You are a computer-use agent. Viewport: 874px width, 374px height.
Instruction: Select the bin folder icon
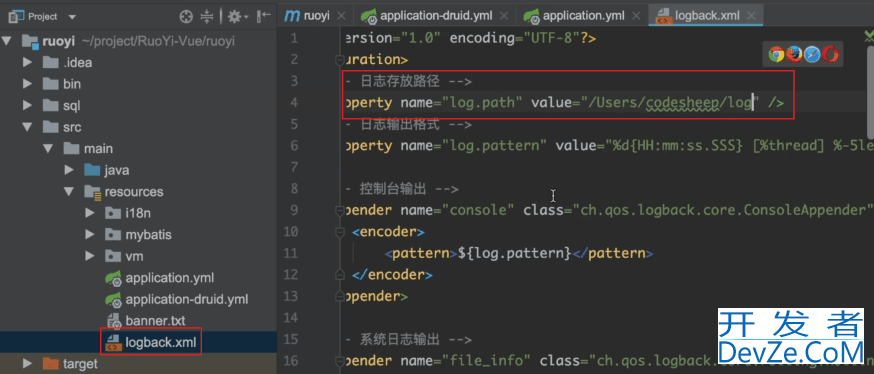click(x=50, y=84)
